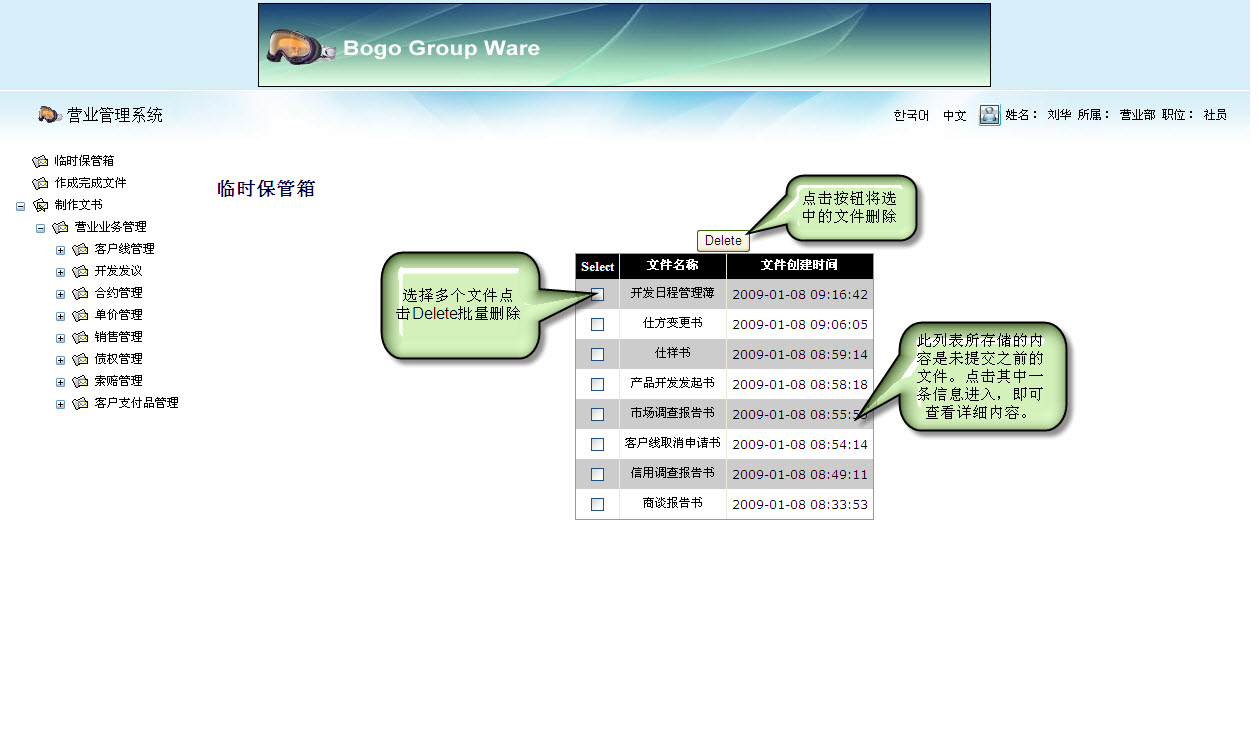Click the folder icon beside 作成完成文件
The width and height of the screenshot is (1259, 750).
pos(40,183)
